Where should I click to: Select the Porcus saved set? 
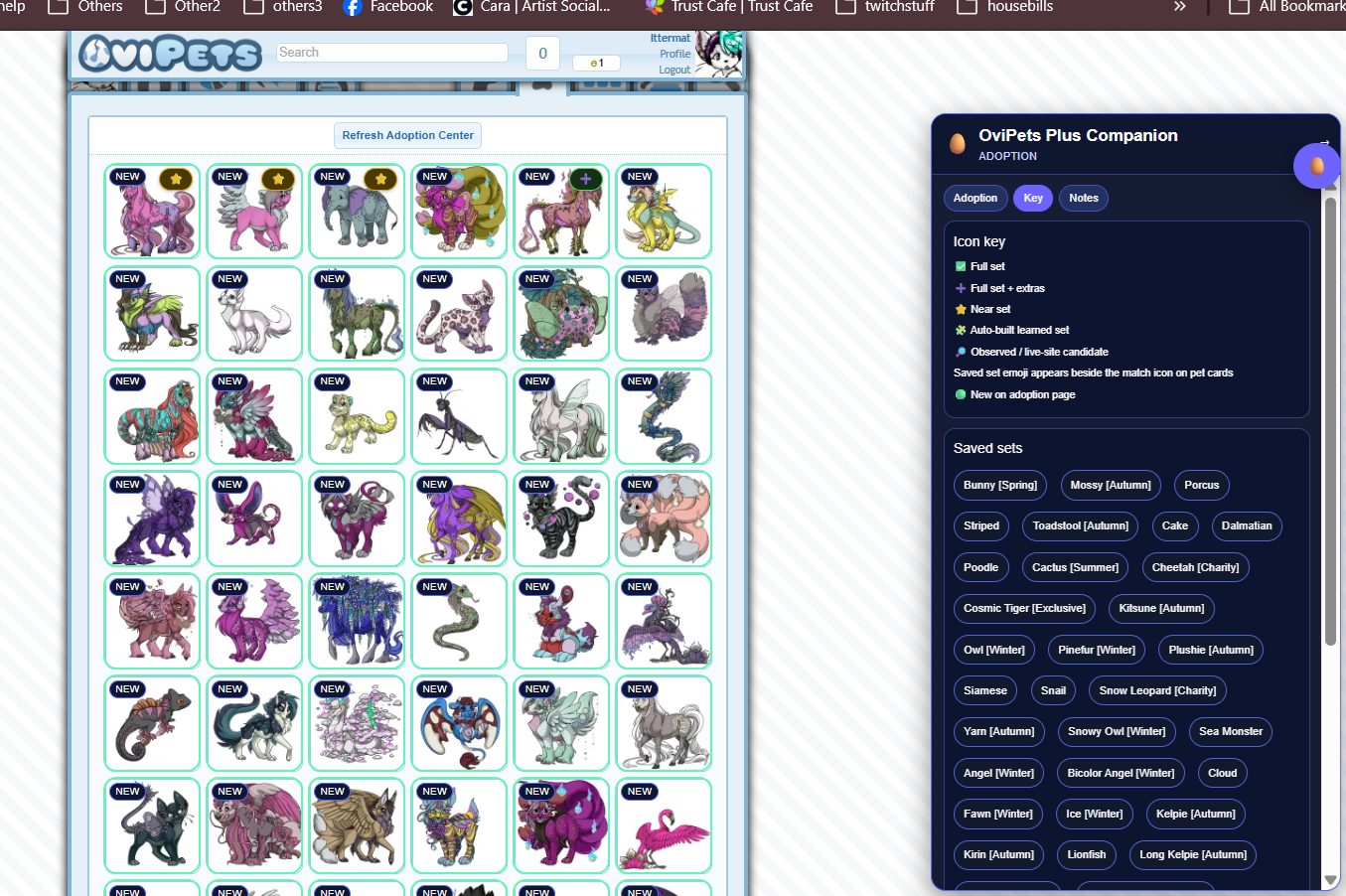pos(1202,485)
